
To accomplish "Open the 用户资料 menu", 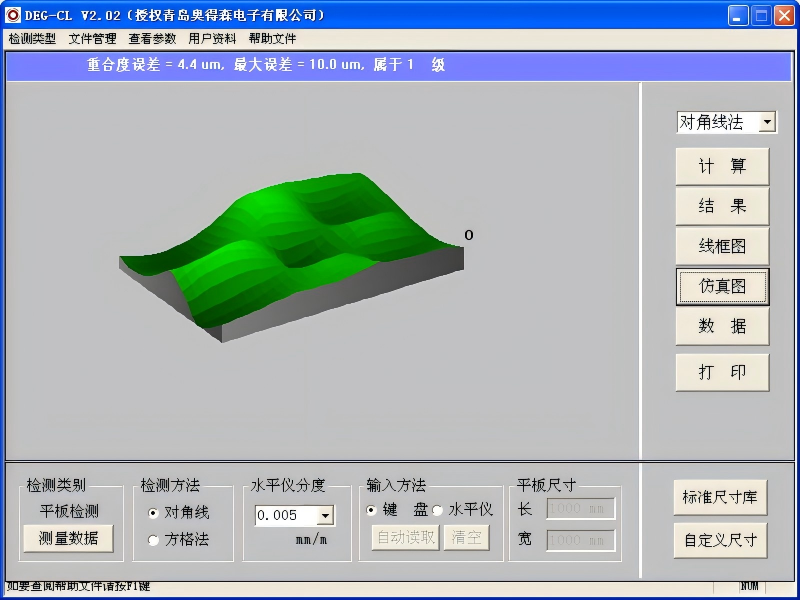I will (x=212, y=39).
